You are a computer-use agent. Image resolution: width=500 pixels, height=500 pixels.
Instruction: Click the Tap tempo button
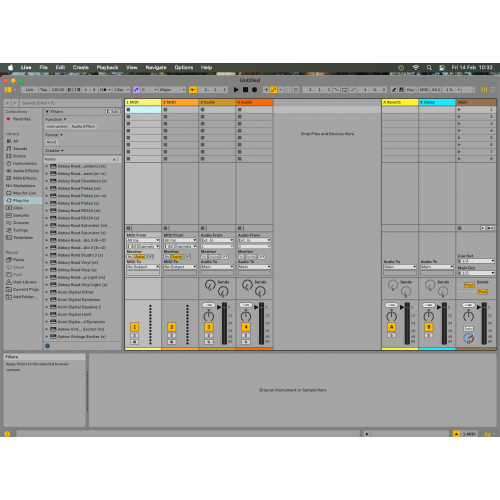[44, 90]
